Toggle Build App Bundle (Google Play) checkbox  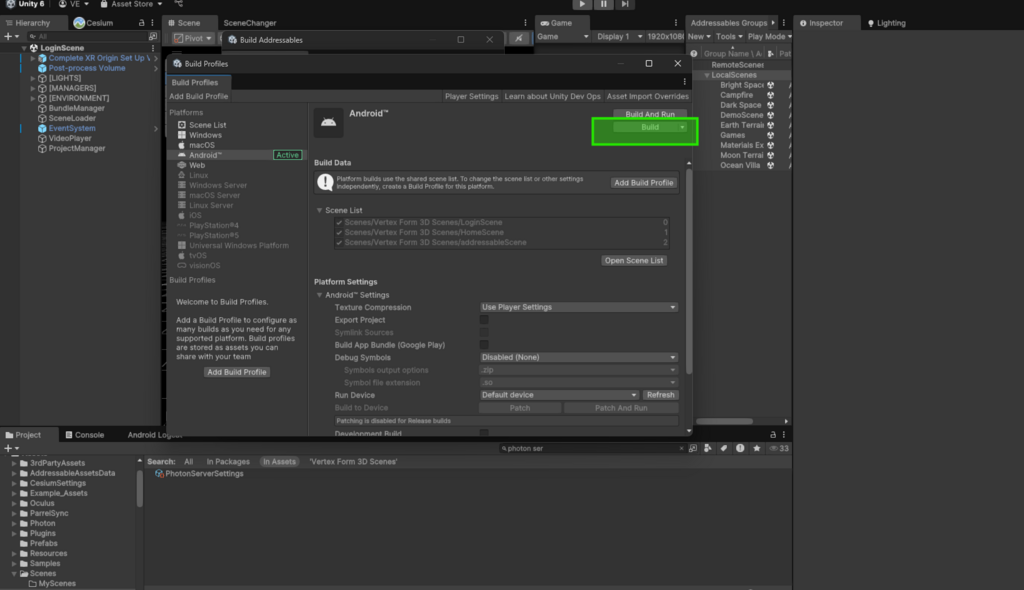[x=484, y=345]
